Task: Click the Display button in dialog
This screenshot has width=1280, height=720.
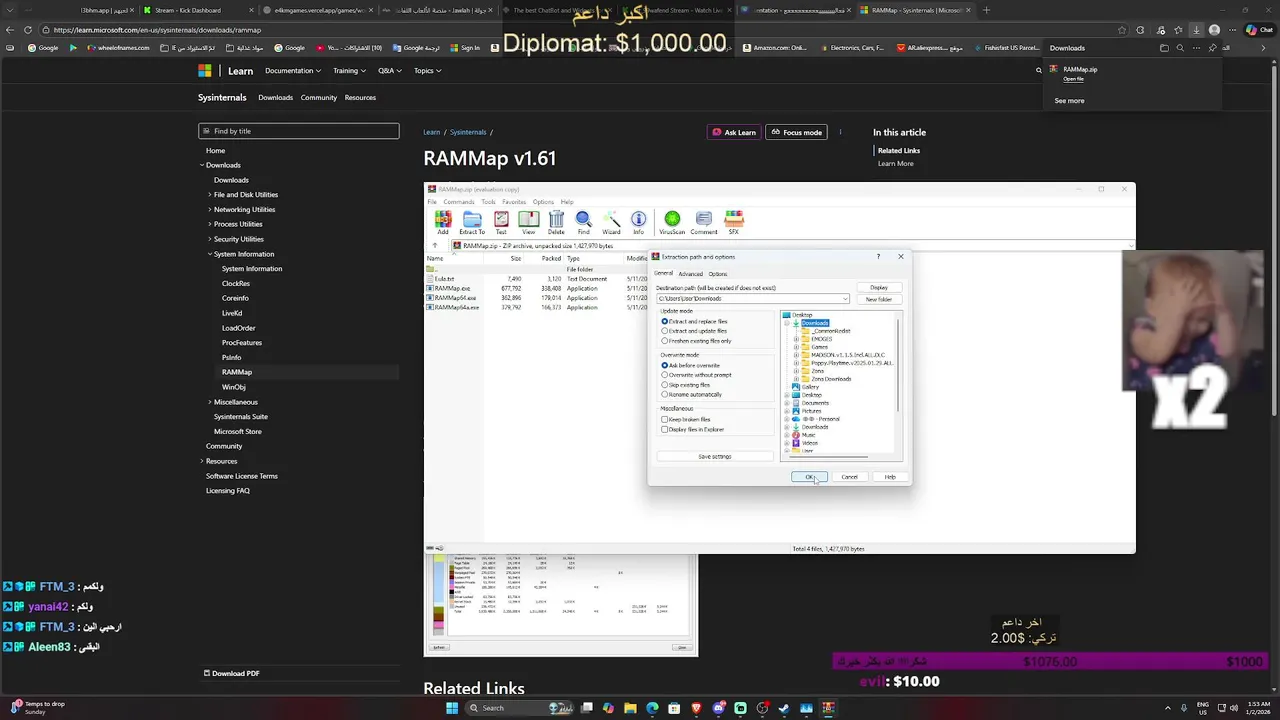Action: point(879,287)
